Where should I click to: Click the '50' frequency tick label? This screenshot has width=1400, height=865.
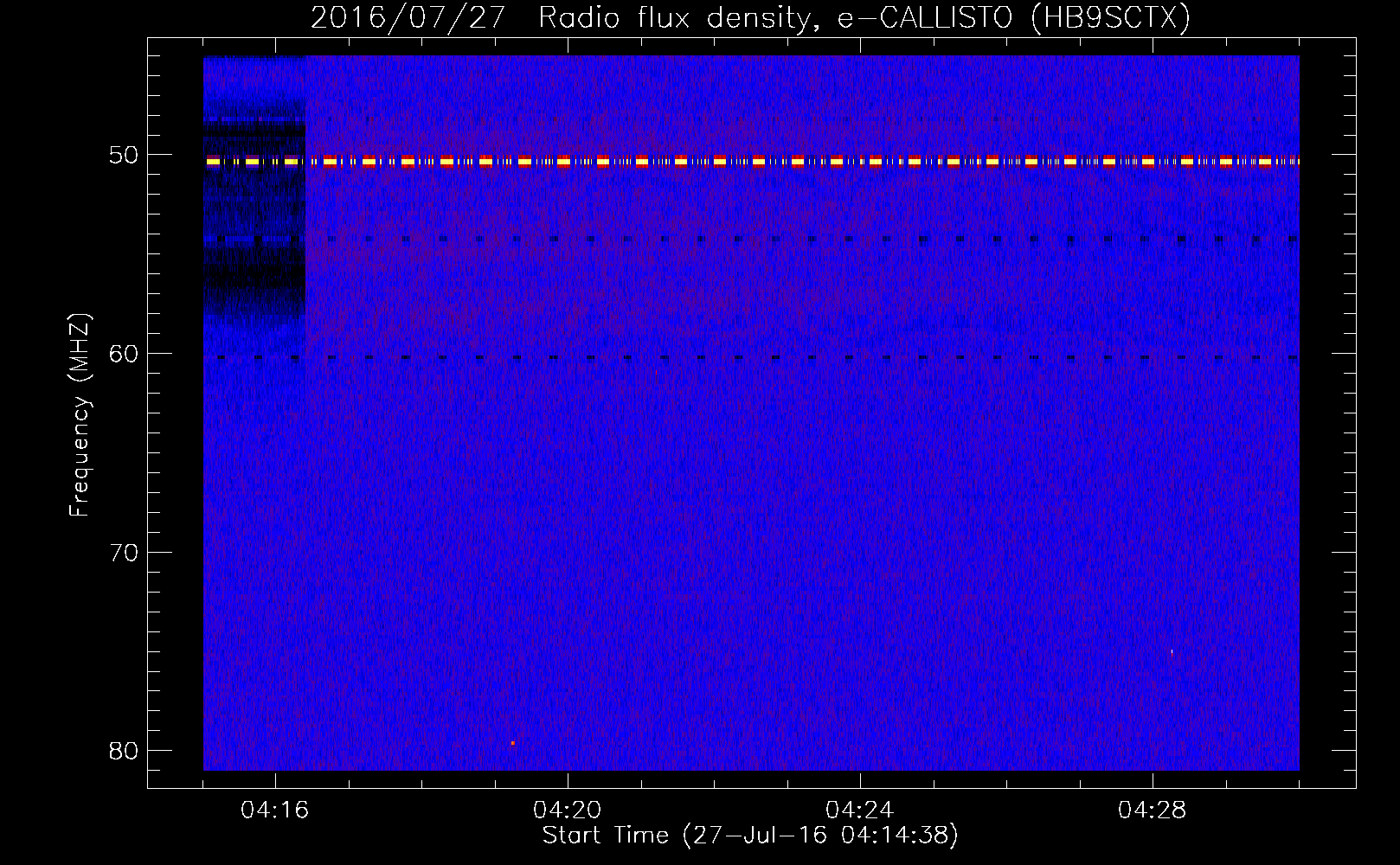pyautogui.click(x=124, y=156)
